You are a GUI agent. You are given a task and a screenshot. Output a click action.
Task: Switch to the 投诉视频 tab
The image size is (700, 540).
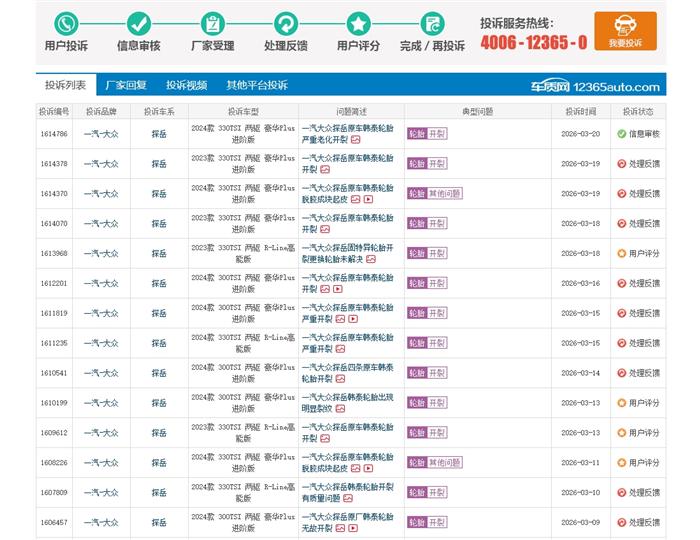(186, 86)
